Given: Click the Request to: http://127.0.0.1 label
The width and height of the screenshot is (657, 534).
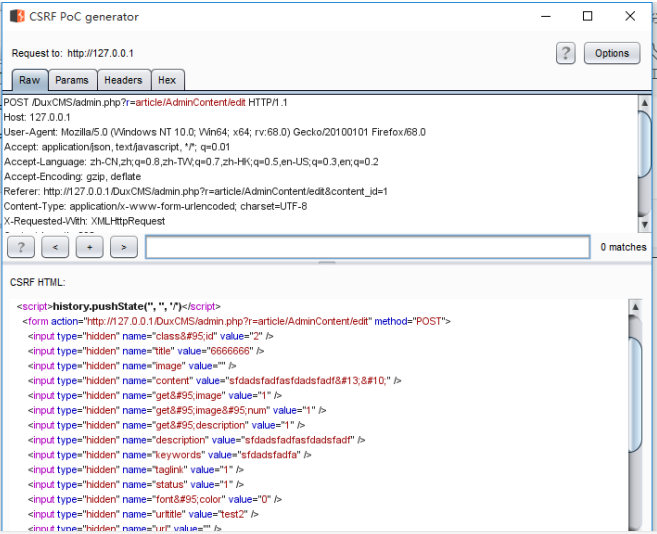Looking at the screenshot, I should tap(72, 53).
